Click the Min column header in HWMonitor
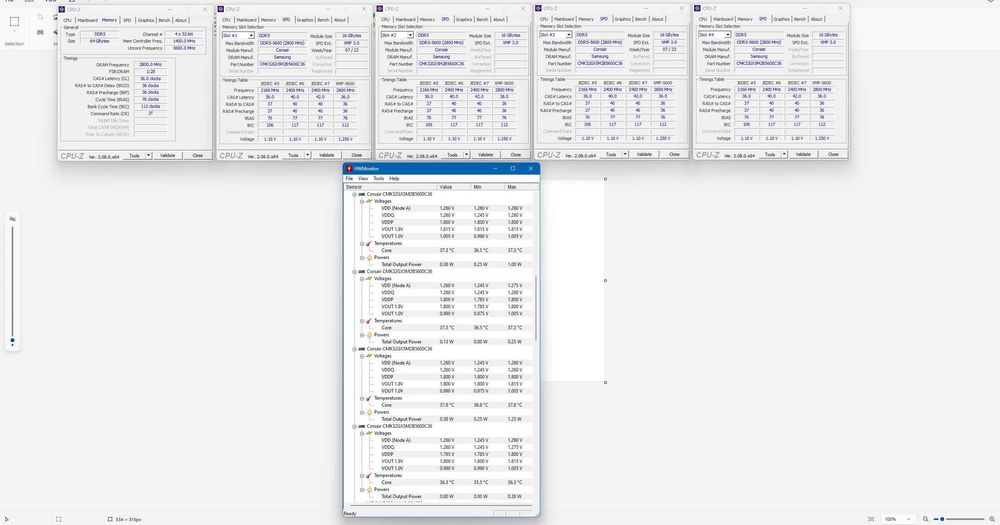The width and height of the screenshot is (1000, 525). click(x=487, y=187)
